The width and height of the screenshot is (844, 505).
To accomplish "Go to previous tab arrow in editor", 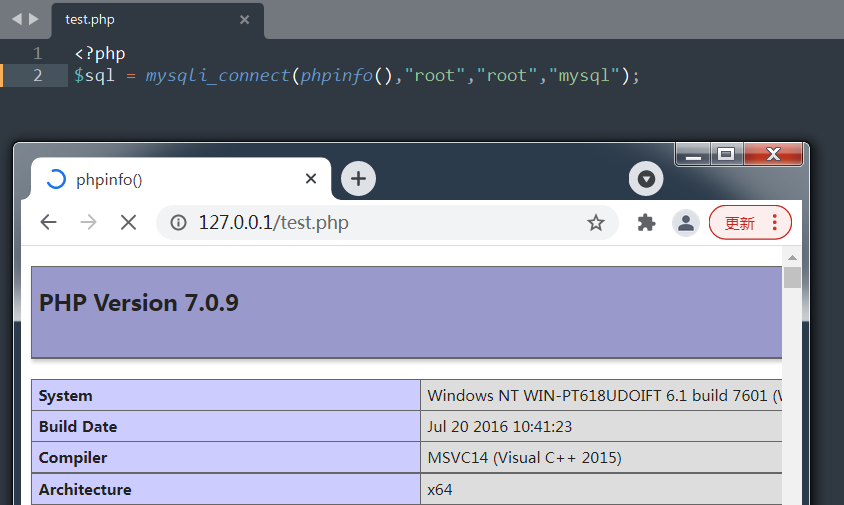I will click(17, 19).
